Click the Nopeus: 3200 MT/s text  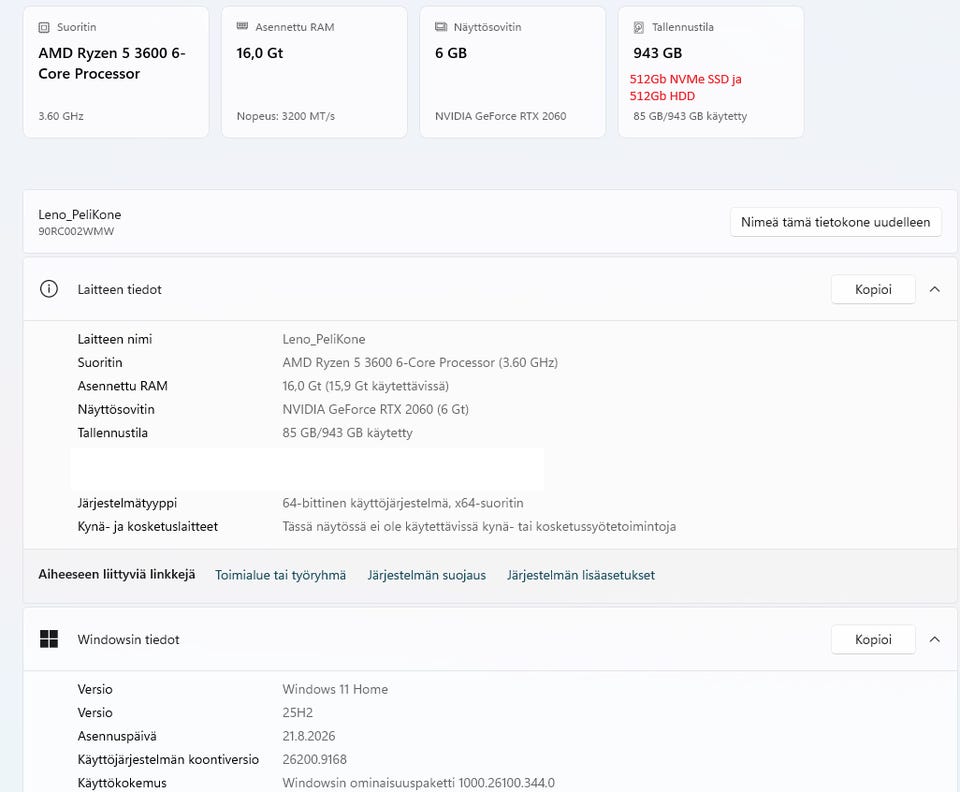pos(285,116)
